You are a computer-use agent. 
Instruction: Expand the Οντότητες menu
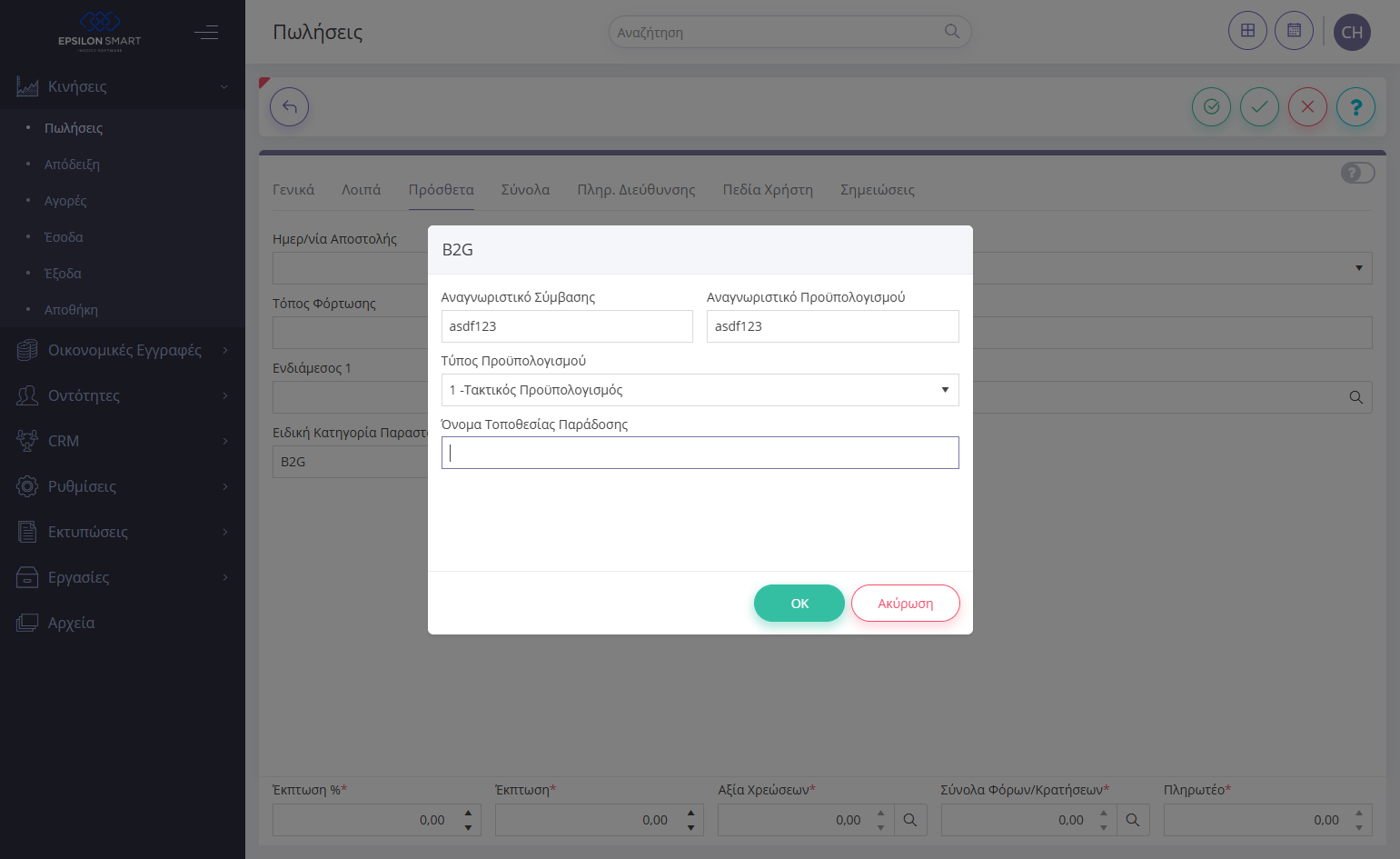(225, 395)
